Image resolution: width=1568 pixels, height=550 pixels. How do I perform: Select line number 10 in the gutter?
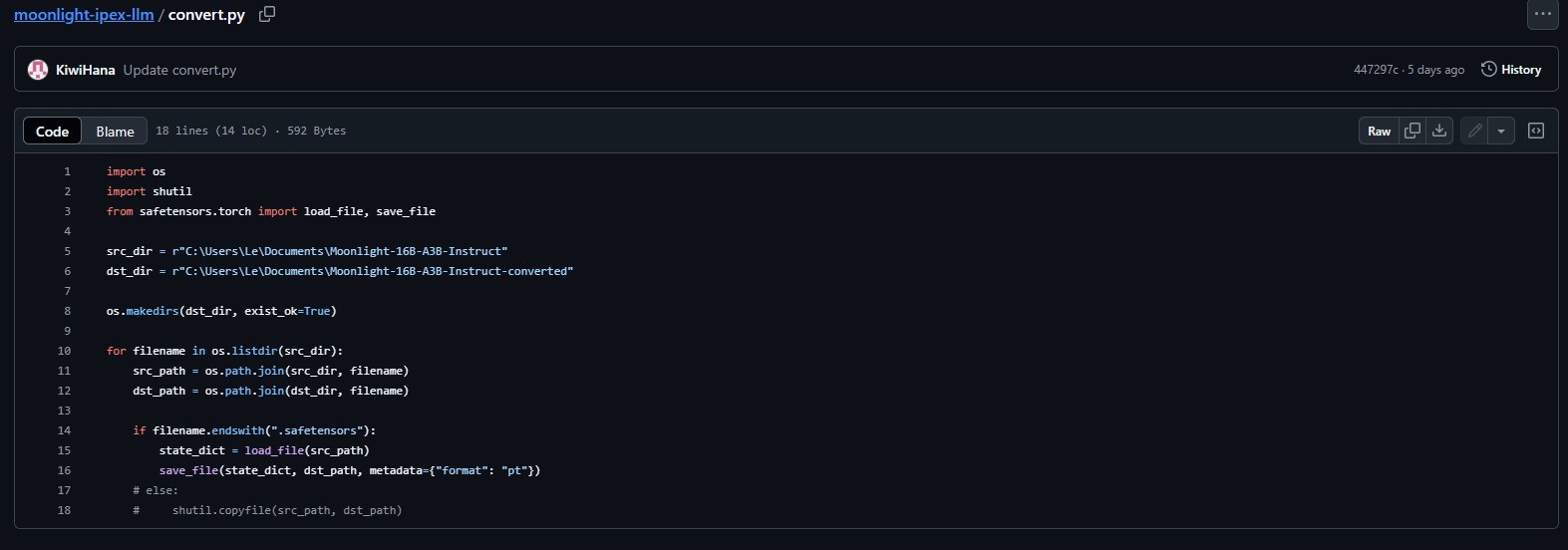(x=64, y=351)
